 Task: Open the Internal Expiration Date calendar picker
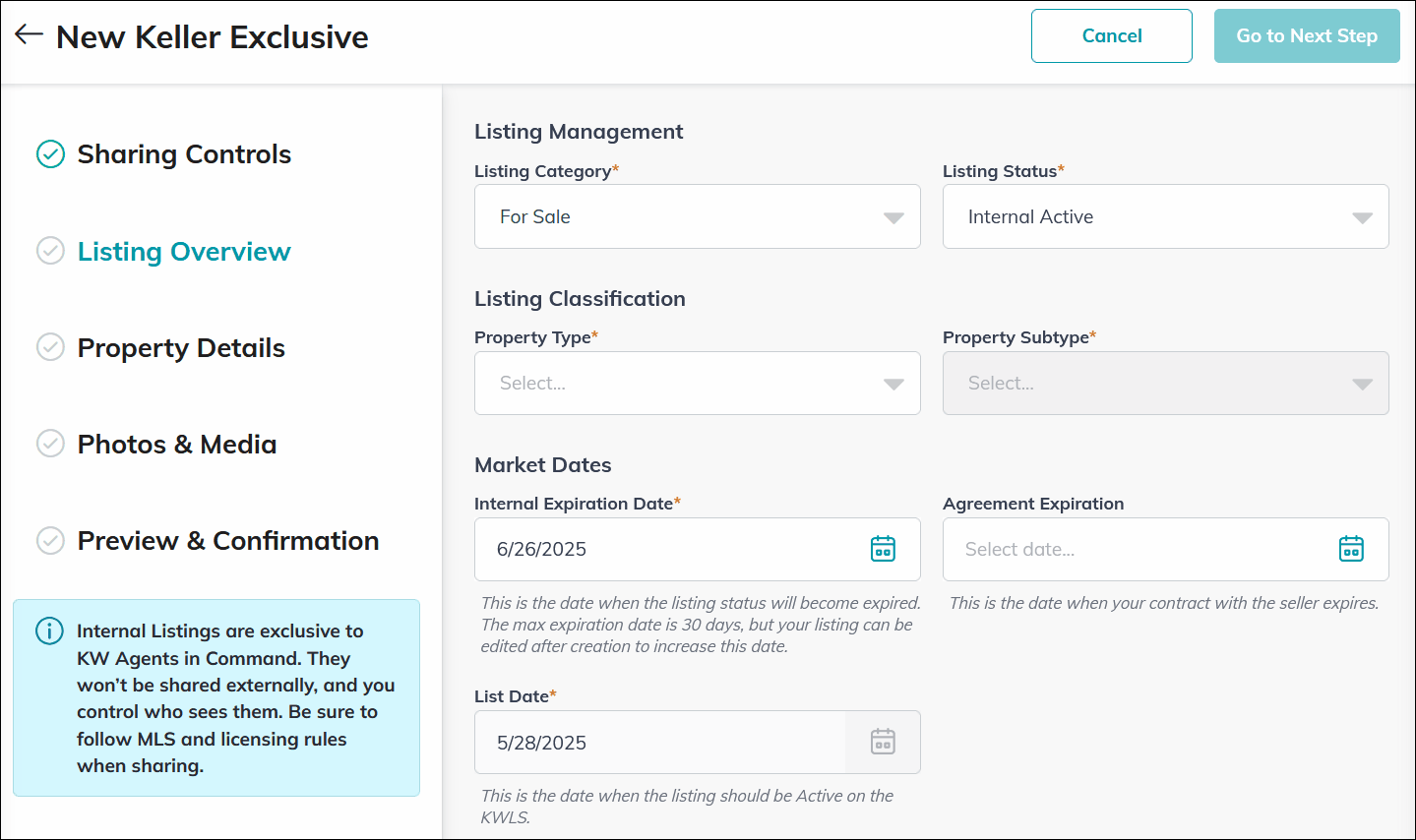point(883,549)
